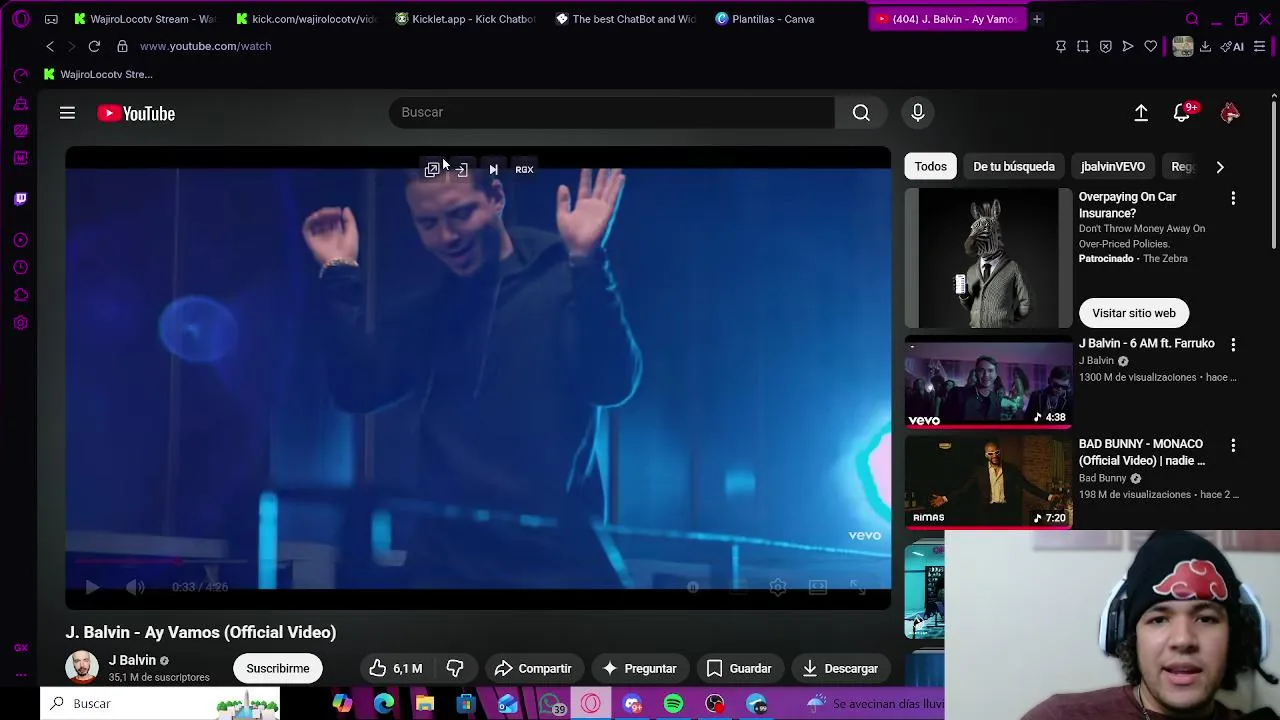Open Opera AI (Aria) toolbar button

(1232, 46)
